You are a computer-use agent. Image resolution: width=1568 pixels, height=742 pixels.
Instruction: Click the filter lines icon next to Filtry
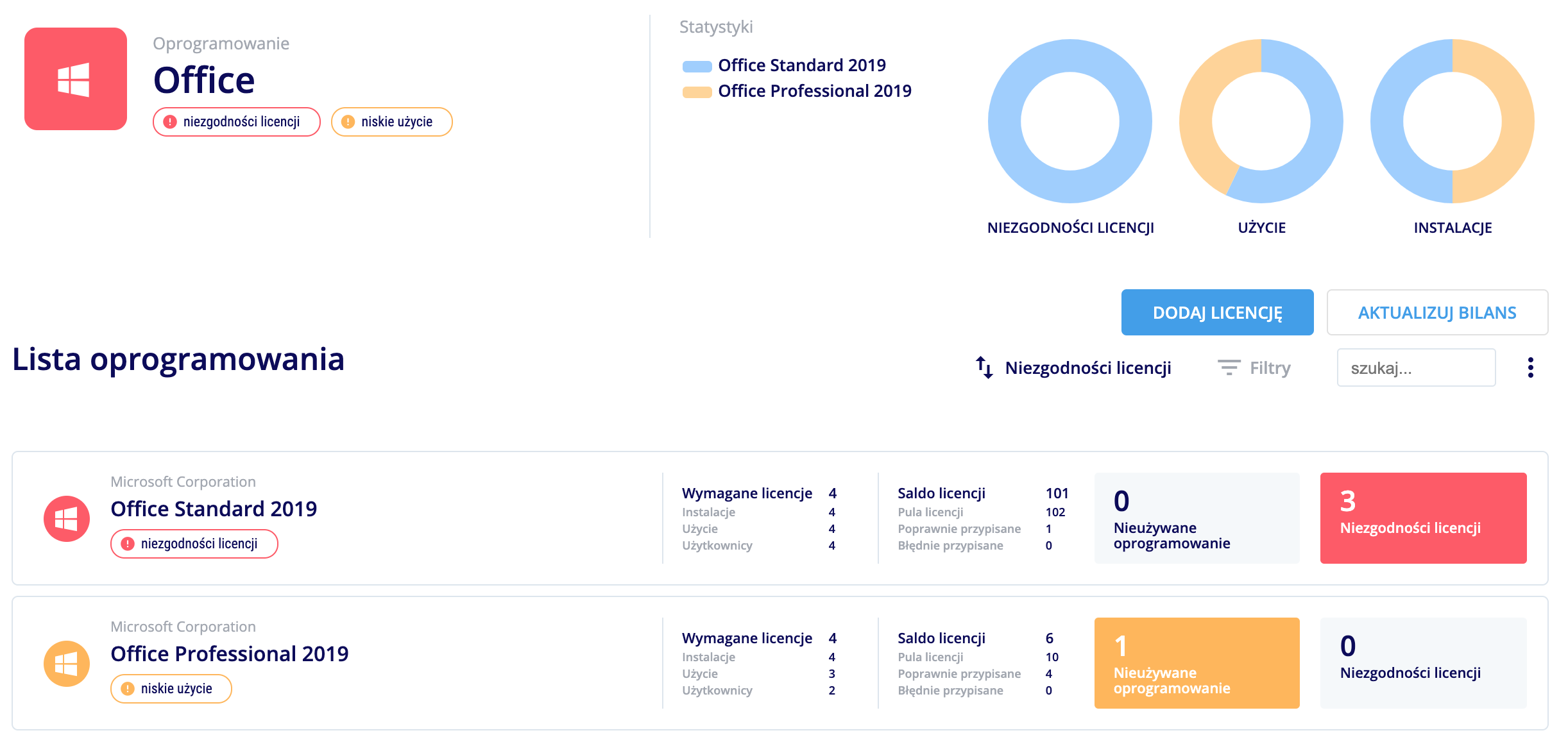[1229, 367]
